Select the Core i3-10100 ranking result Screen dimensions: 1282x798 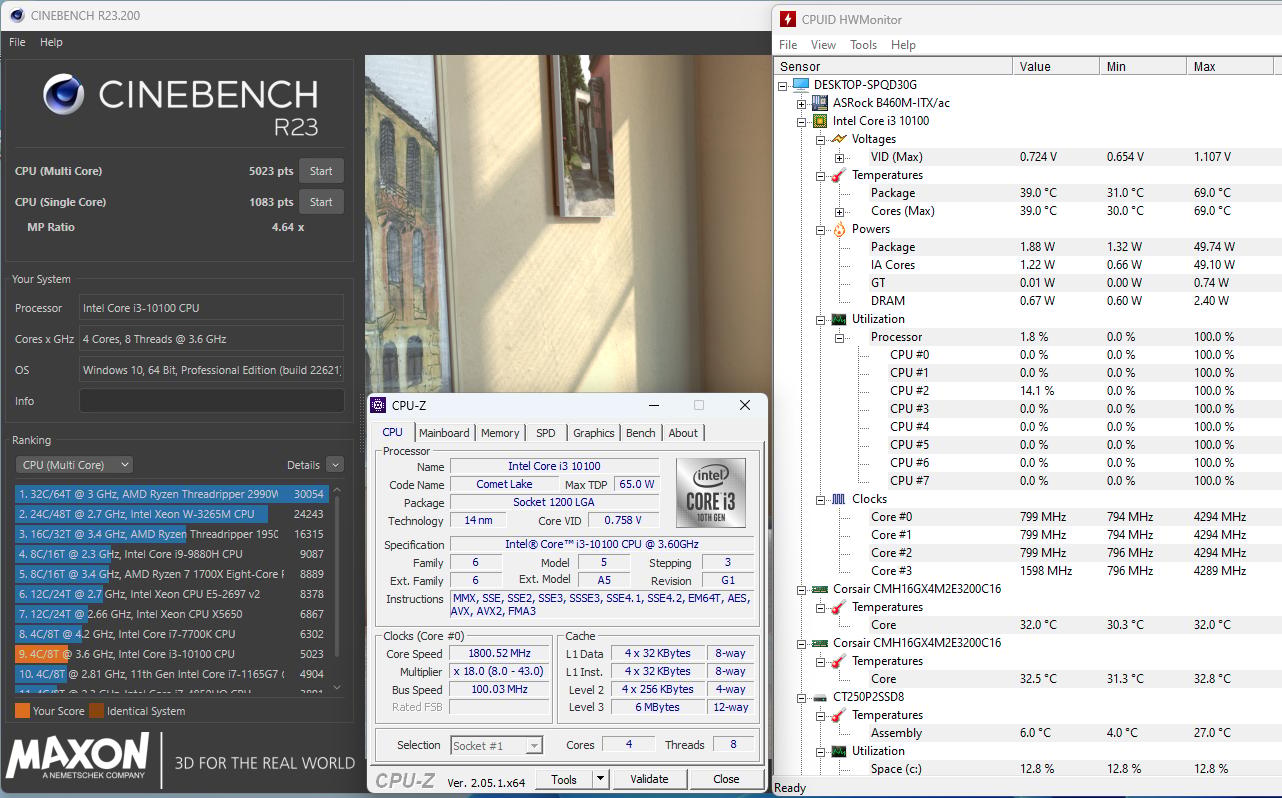point(172,654)
